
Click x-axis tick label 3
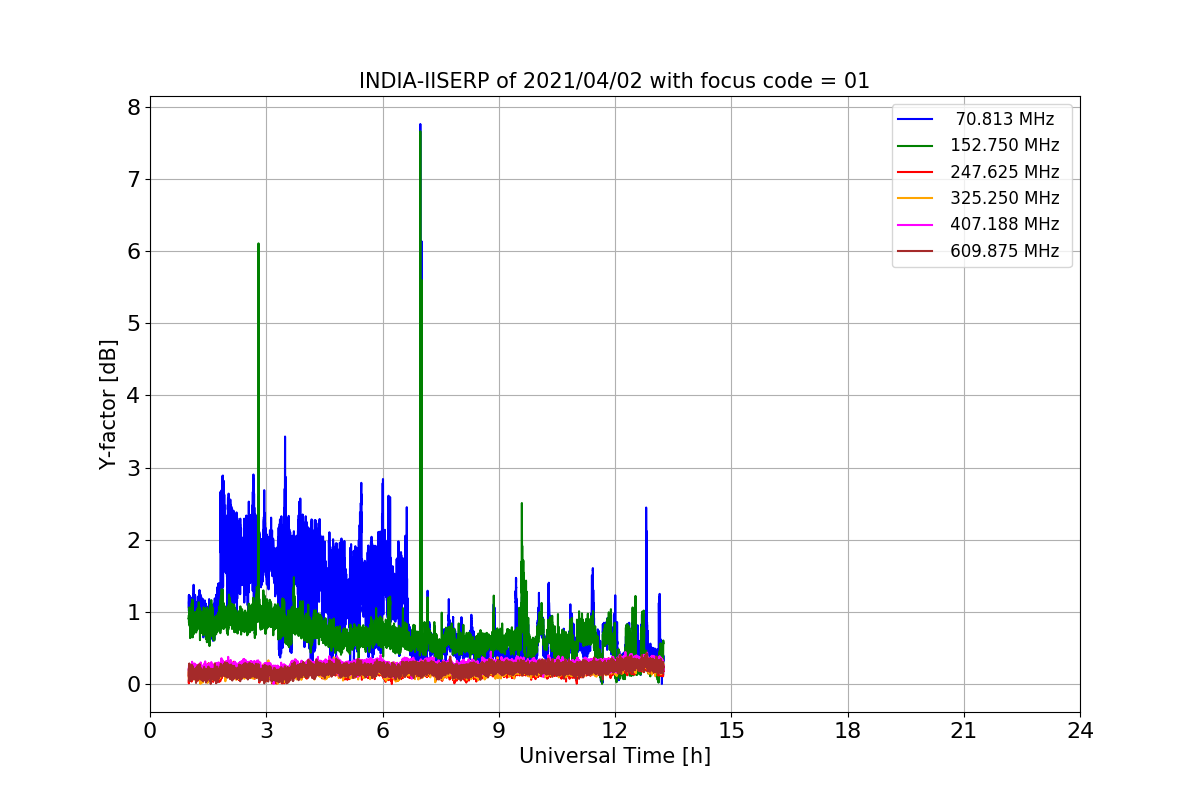(266, 730)
